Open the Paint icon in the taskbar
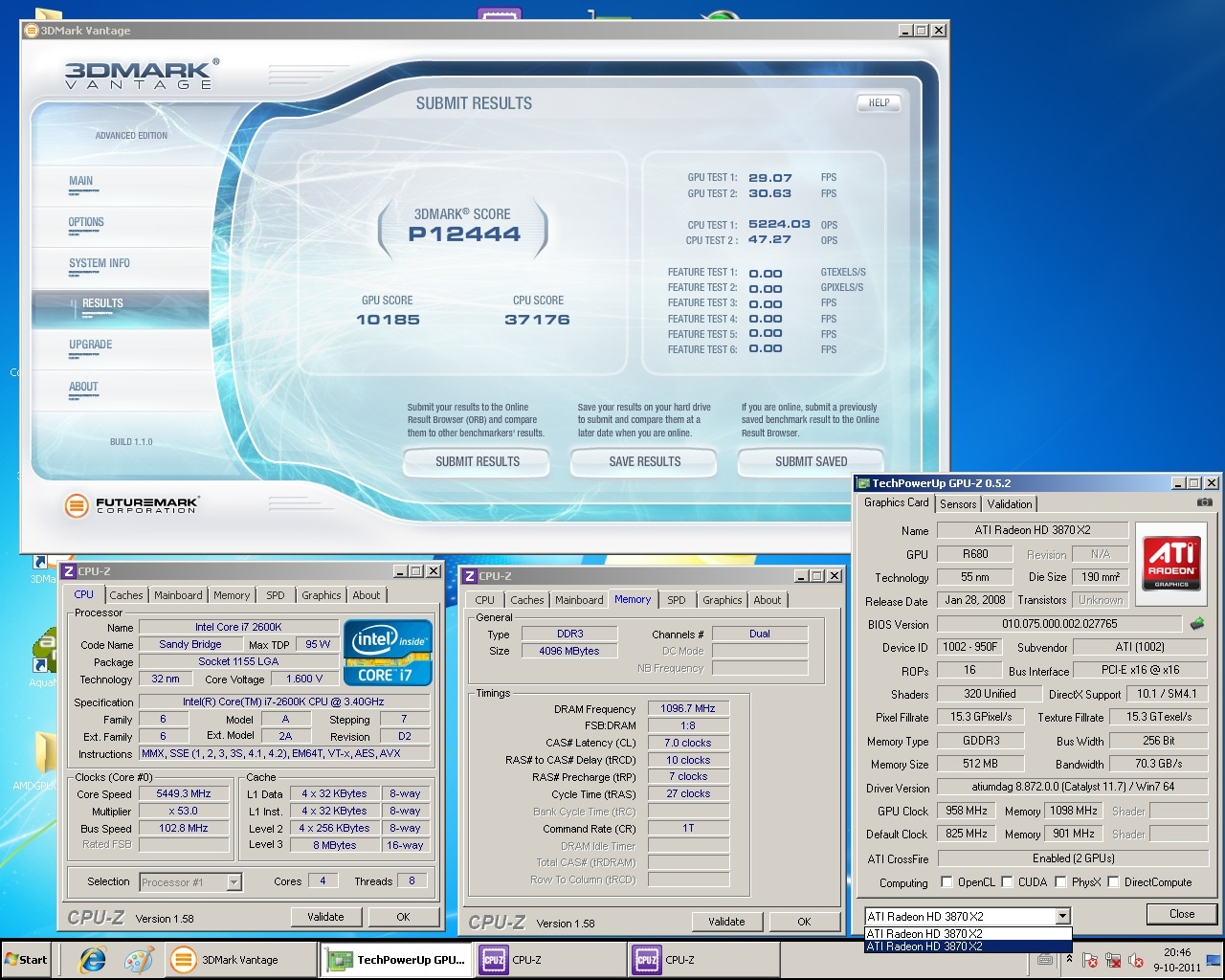 [139, 960]
